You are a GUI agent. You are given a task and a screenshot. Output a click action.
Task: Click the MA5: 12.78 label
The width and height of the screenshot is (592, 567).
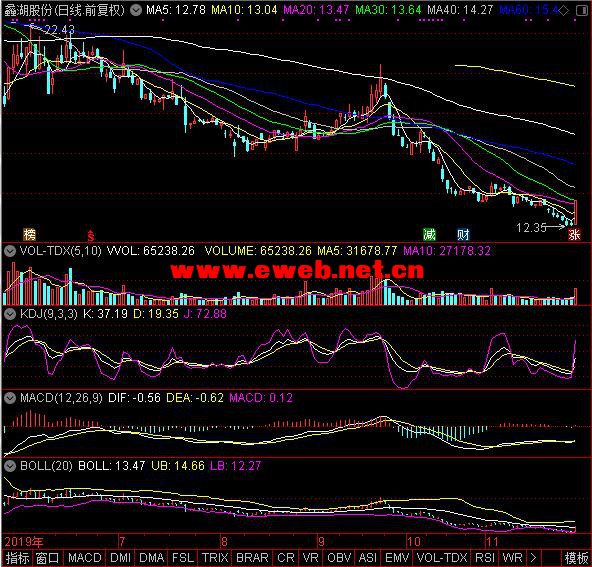click(176, 10)
